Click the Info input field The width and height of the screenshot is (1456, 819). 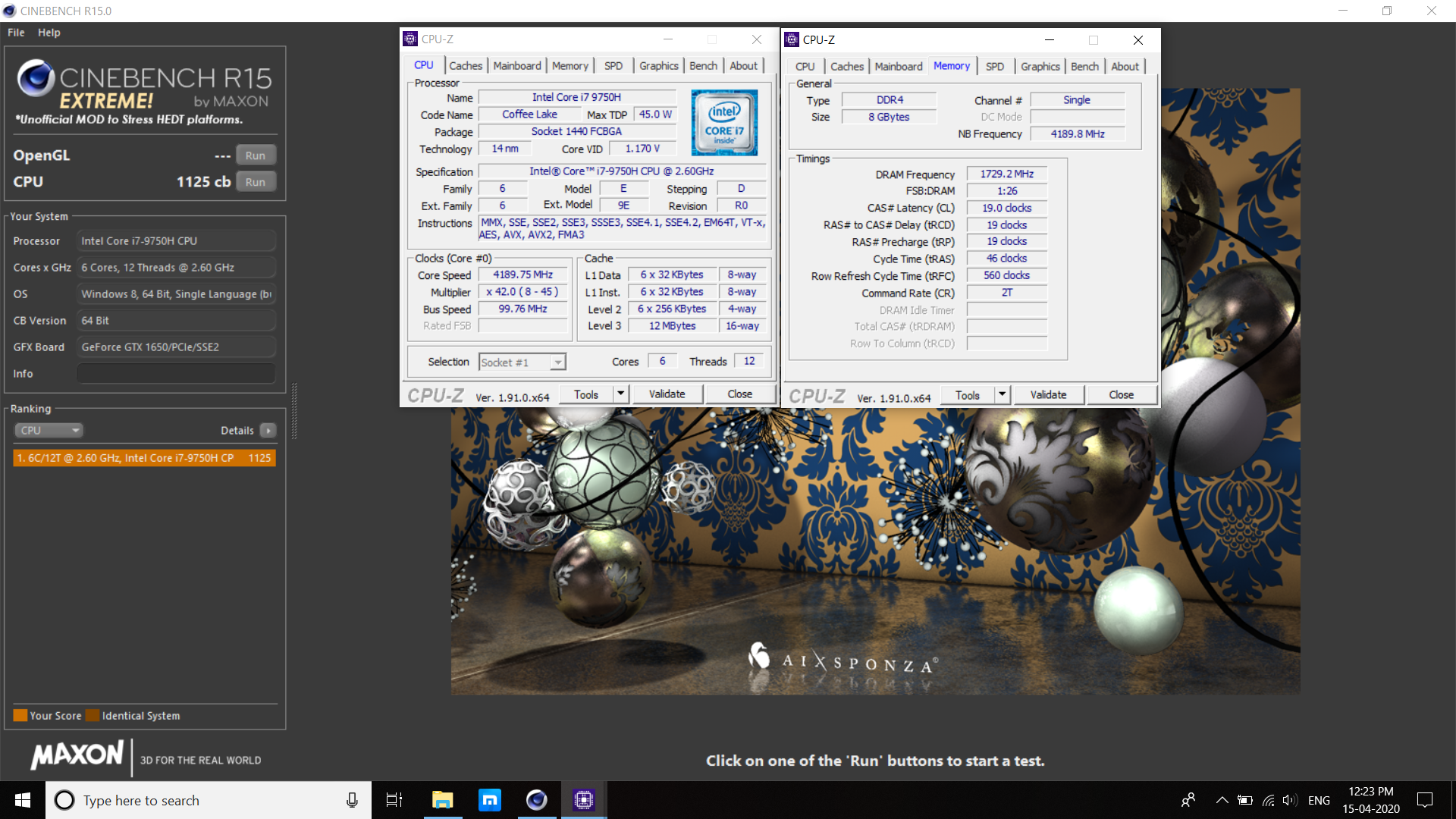(176, 374)
